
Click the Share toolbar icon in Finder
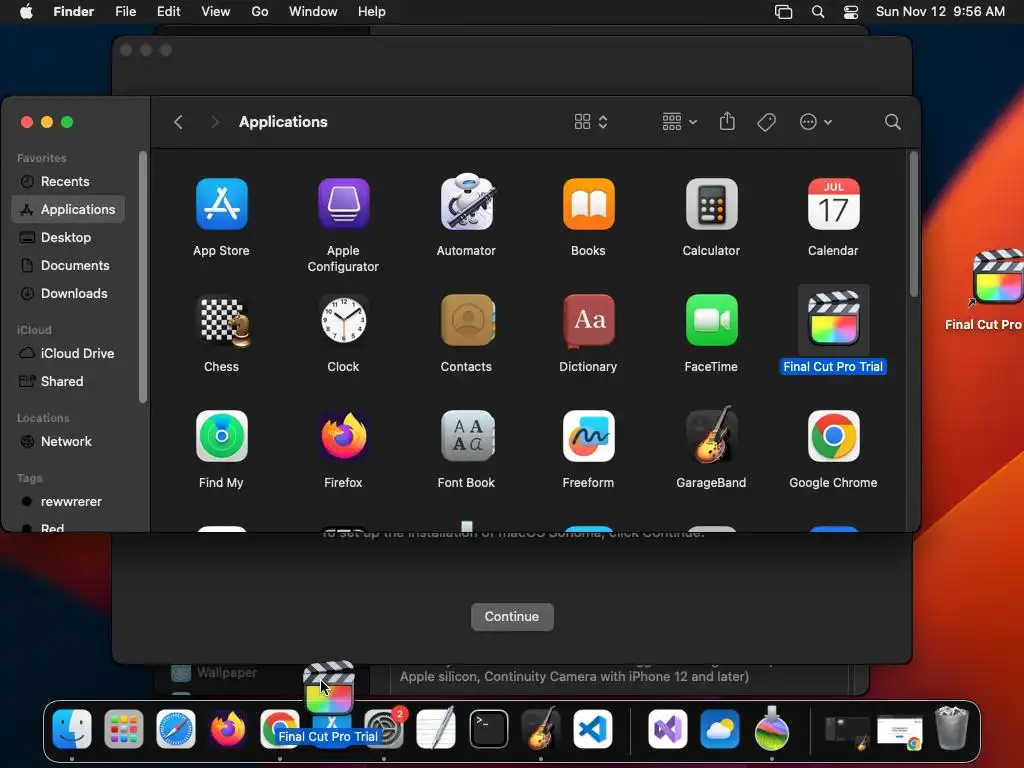point(727,121)
